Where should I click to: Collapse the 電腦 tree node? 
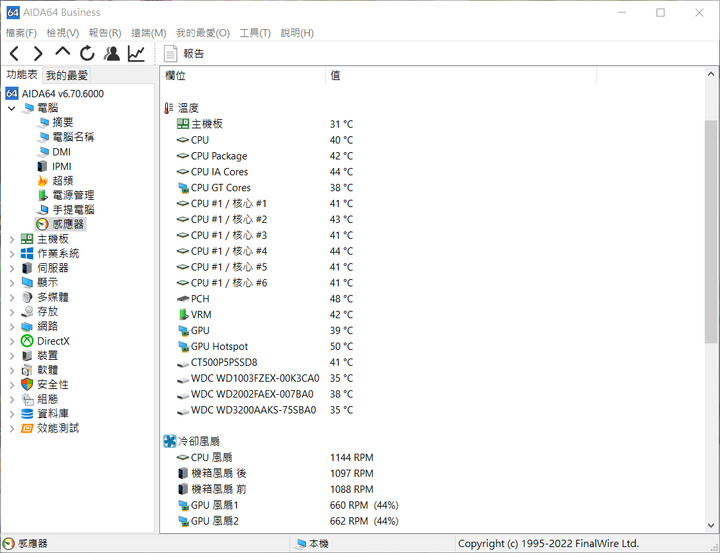12,108
